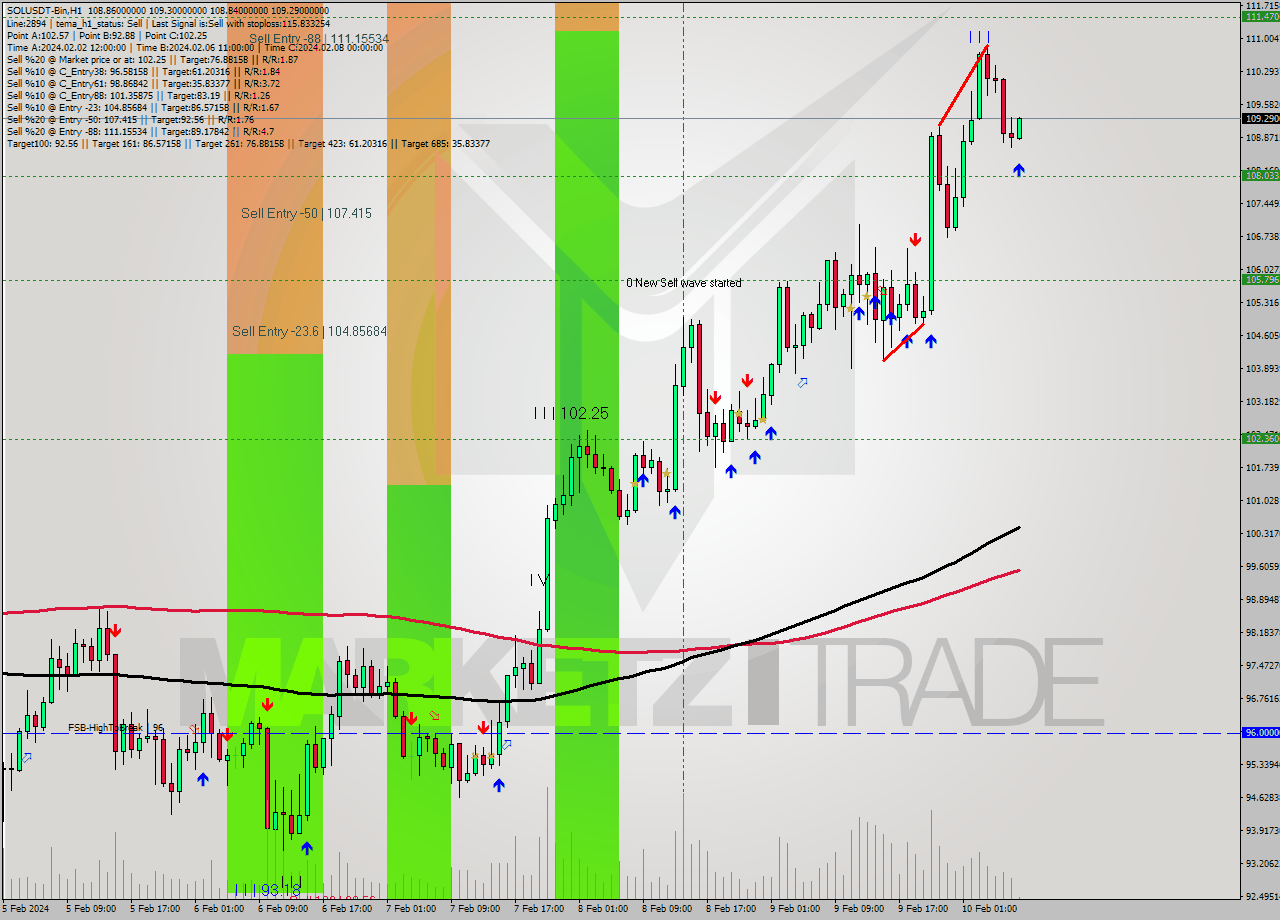The height and width of the screenshot is (920, 1280).
Task: Click the green 108.033 price tag
Action: pos(1260,175)
